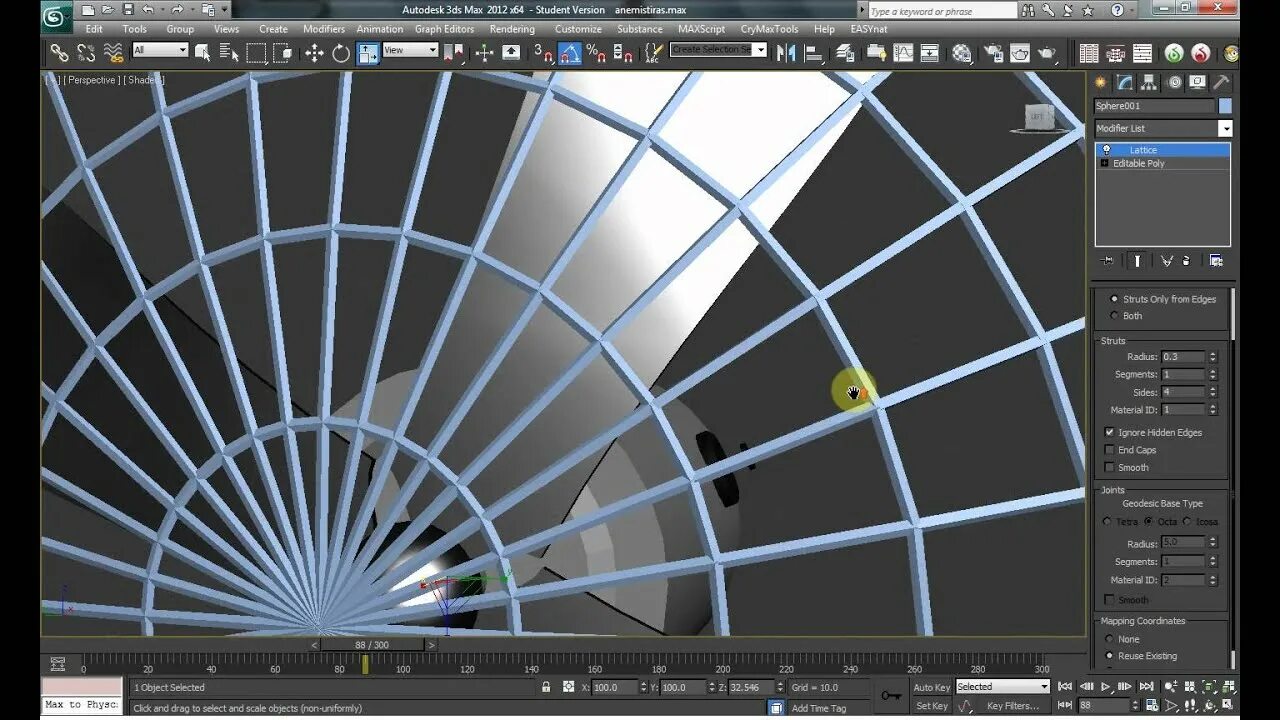The height and width of the screenshot is (720, 1280).
Task: Open the Modifier List dropdown
Action: (x=1225, y=128)
